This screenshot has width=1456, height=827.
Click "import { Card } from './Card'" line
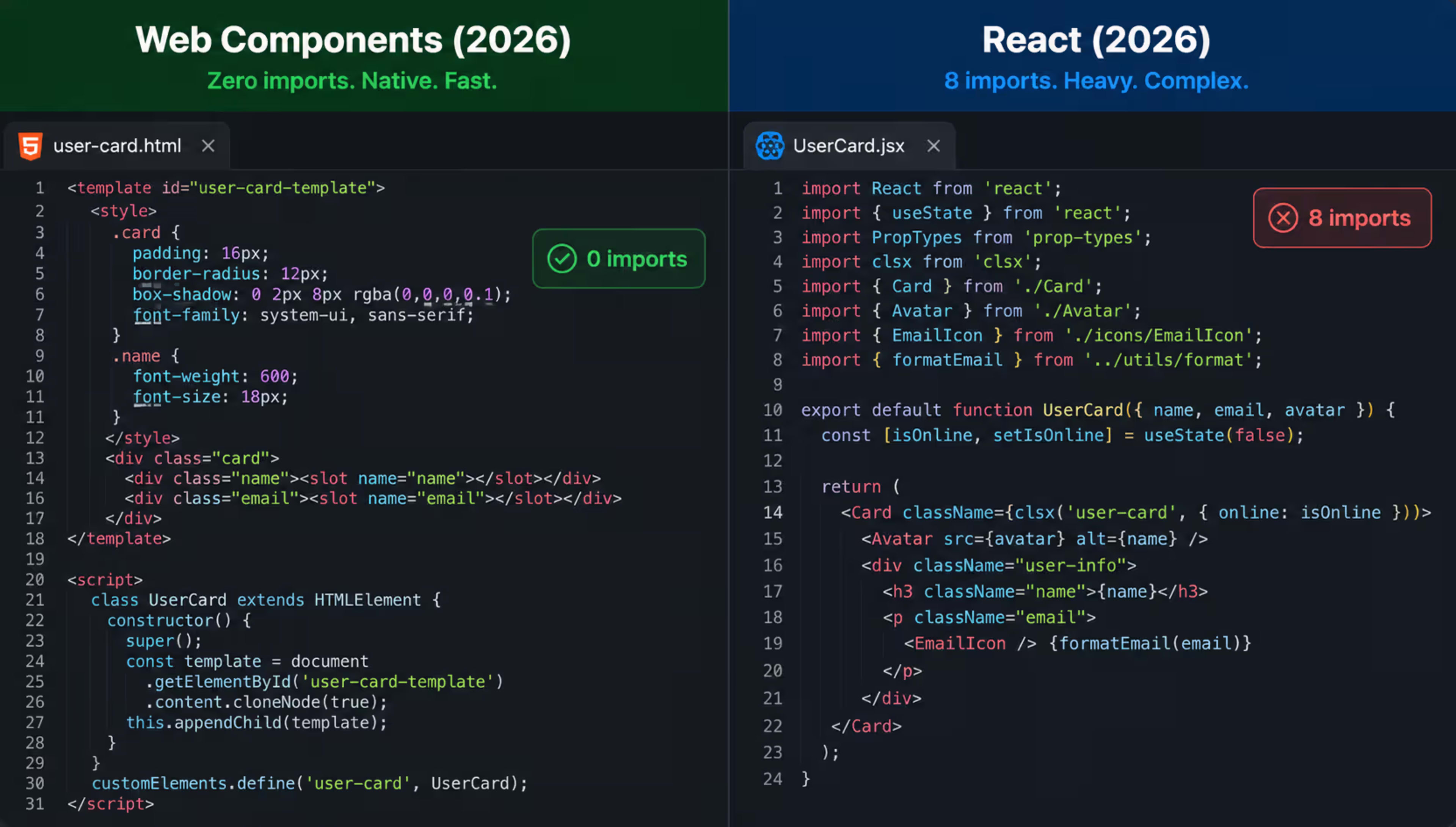951,286
